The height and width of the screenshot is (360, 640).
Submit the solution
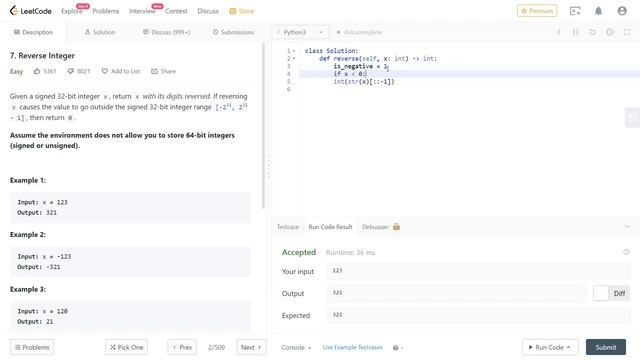(606, 347)
